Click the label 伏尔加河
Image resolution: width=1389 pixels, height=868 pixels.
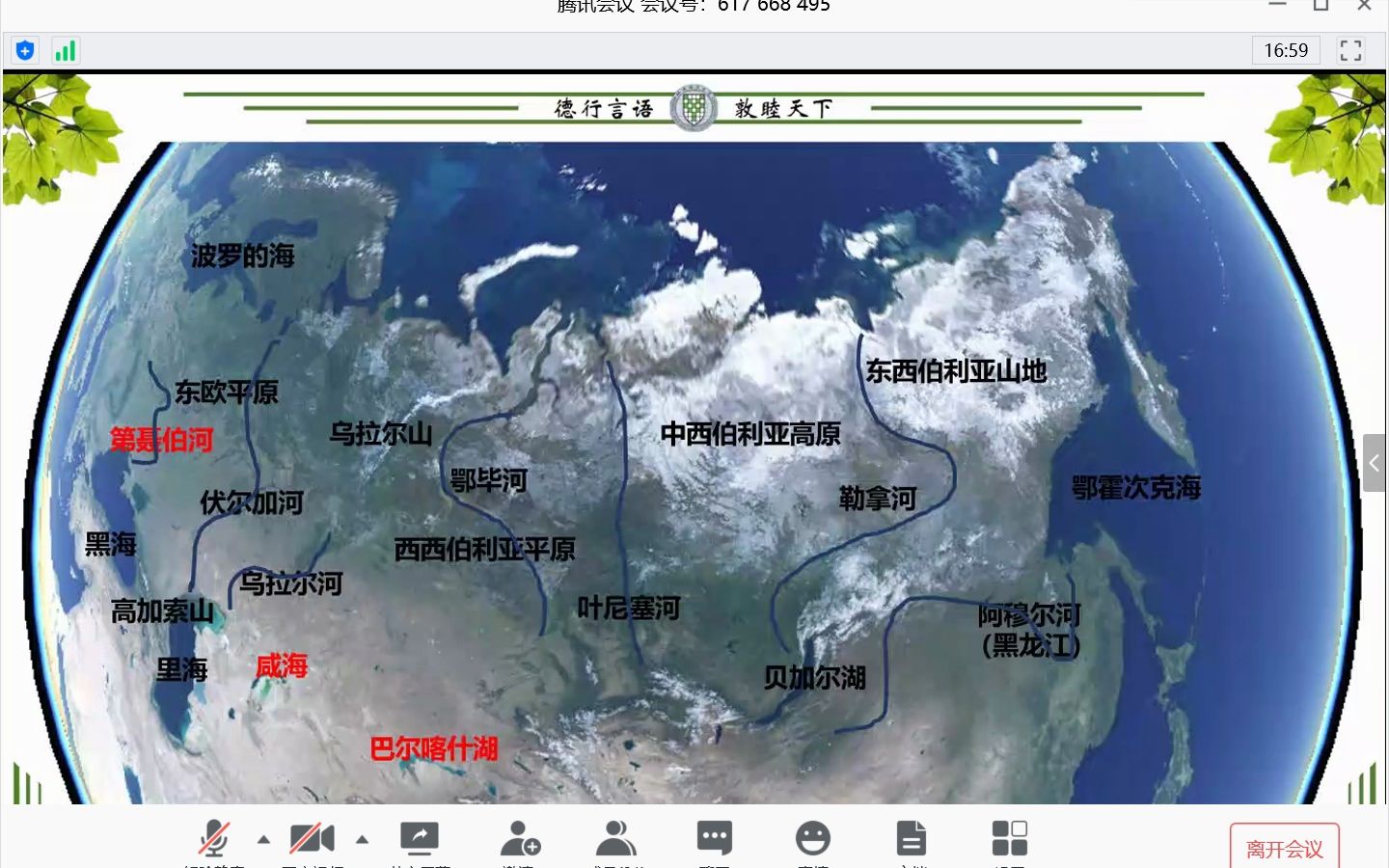pyautogui.click(x=252, y=502)
